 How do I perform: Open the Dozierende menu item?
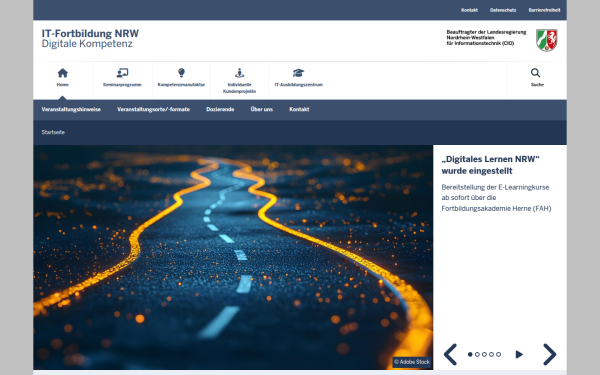[x=220, y=109]
